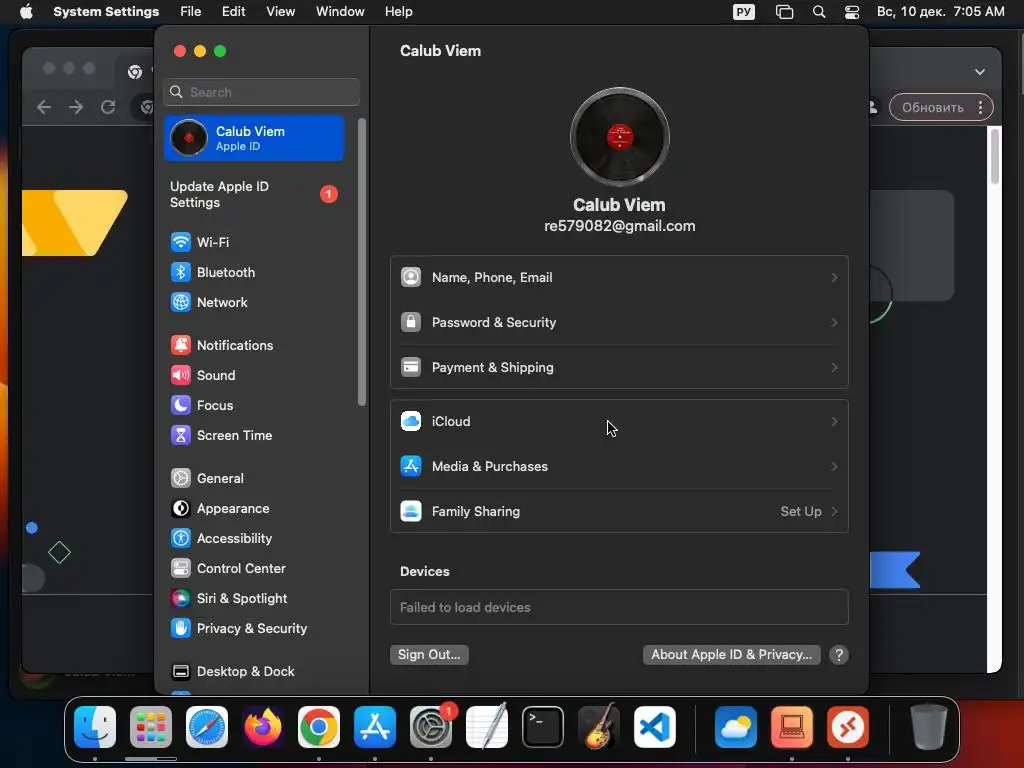The image size is (1024, 768).
Task: Launch Terminal from the Dock
Action: pos(543,727)
